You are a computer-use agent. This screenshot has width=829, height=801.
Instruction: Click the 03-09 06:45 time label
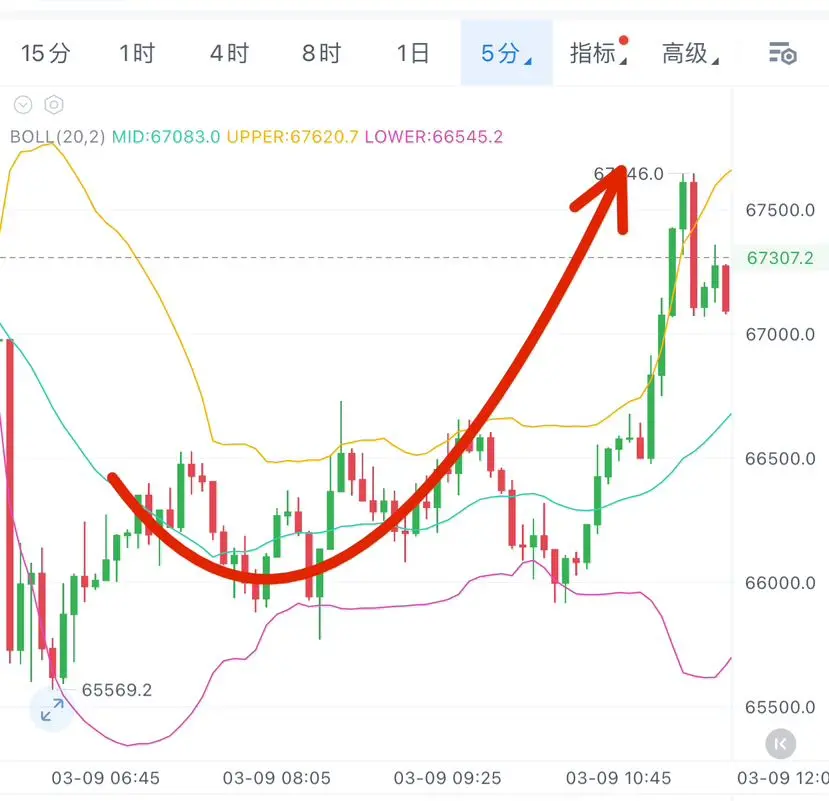pos(105,778)
